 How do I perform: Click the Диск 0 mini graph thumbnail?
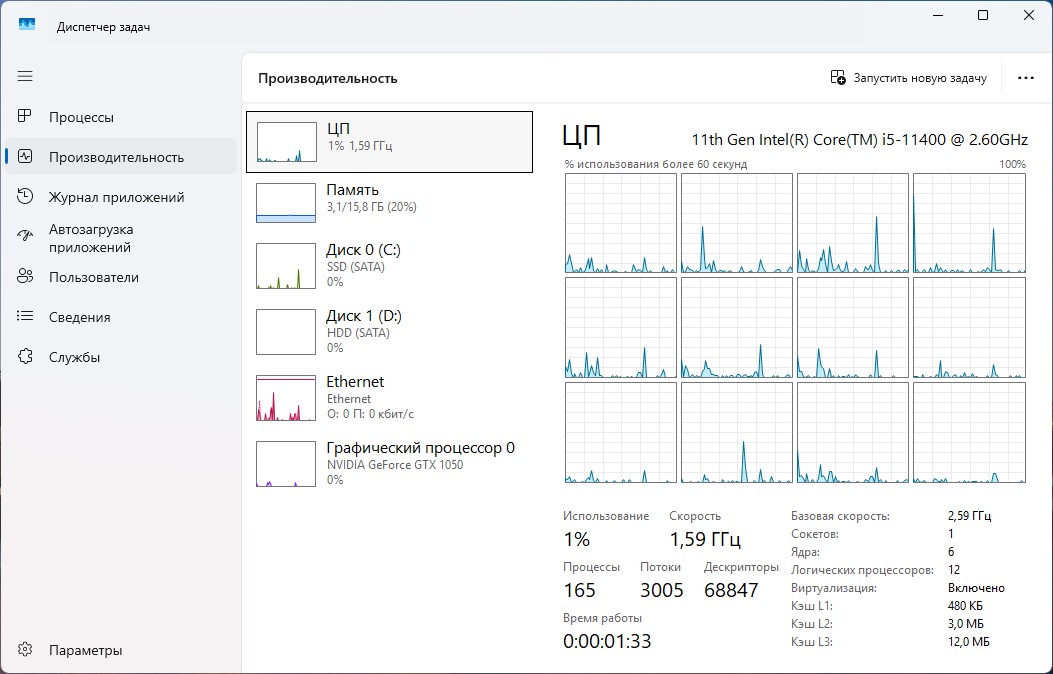coord(286,266)
